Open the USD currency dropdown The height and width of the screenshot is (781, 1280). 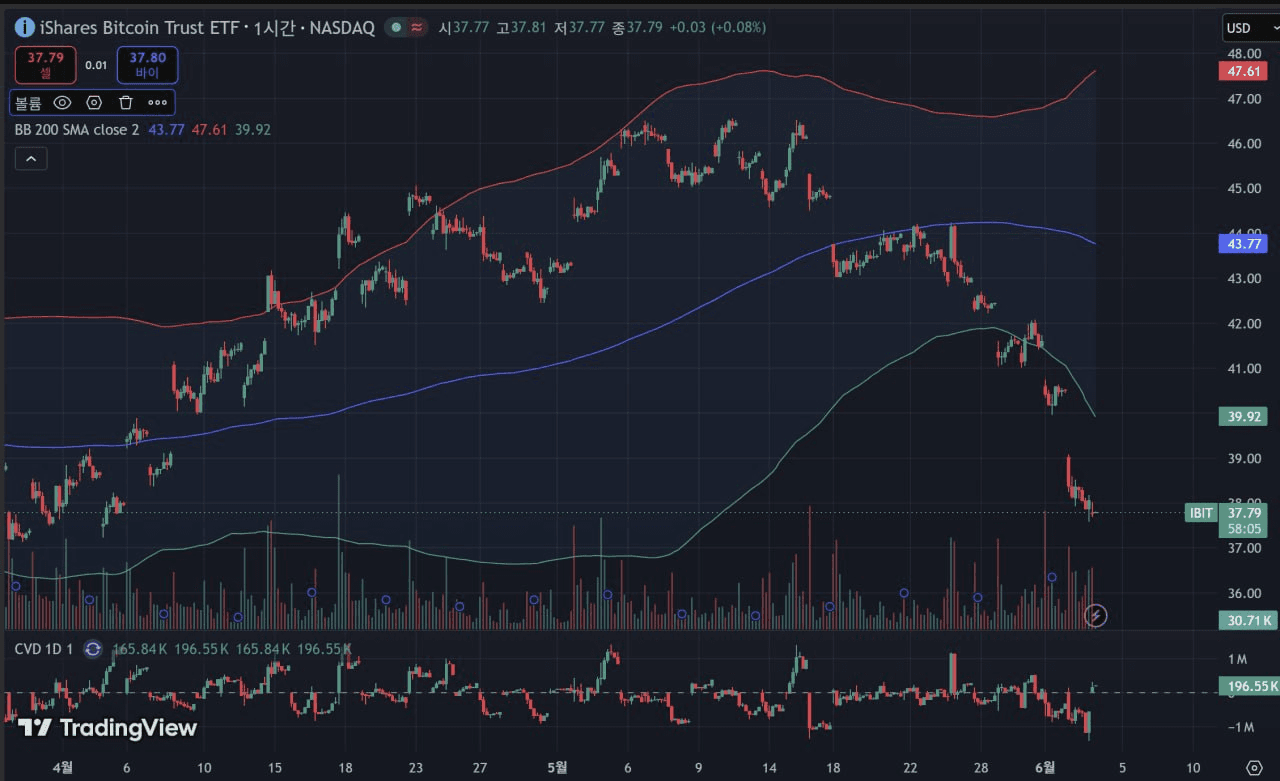tap(1251, 28)
